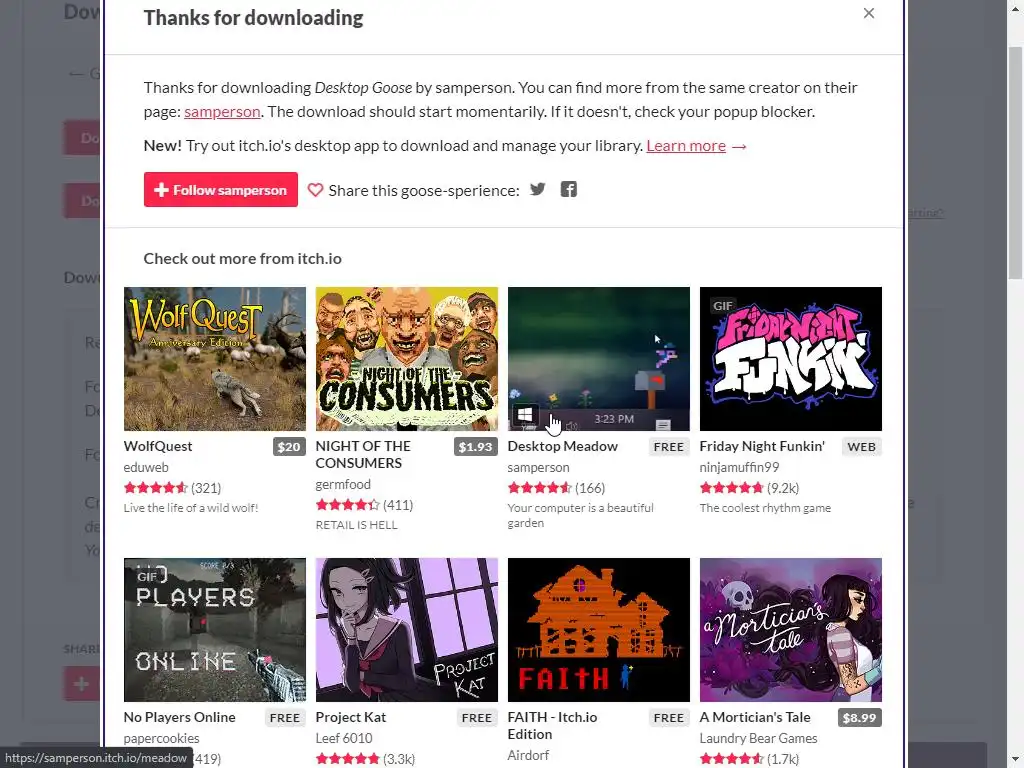Viewport: 1024px width, 768px height.
Task: Click the $20 price tag for WolfQuest
Action: point(289,447)
